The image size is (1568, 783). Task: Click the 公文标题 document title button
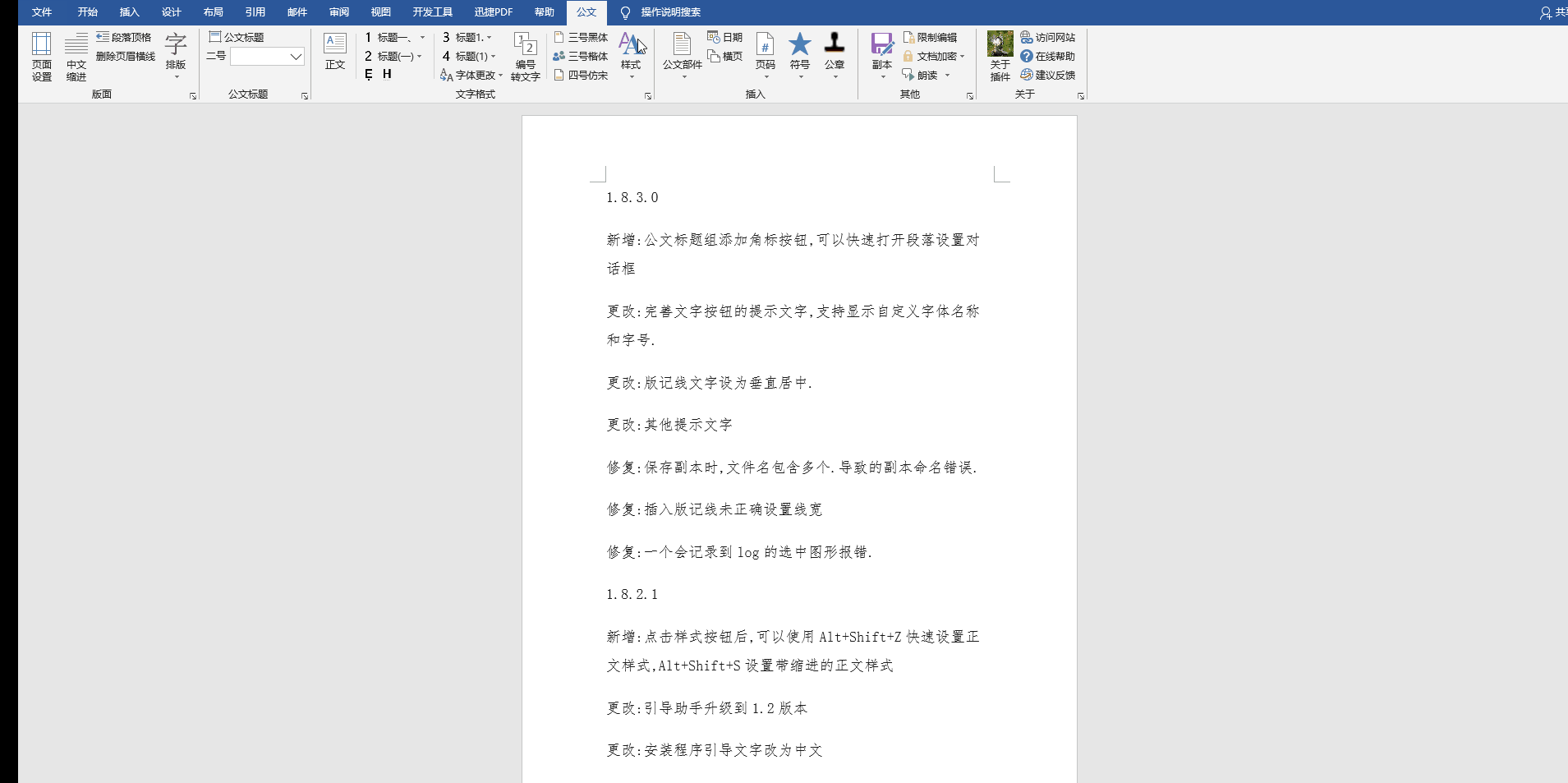click(237, 37)
